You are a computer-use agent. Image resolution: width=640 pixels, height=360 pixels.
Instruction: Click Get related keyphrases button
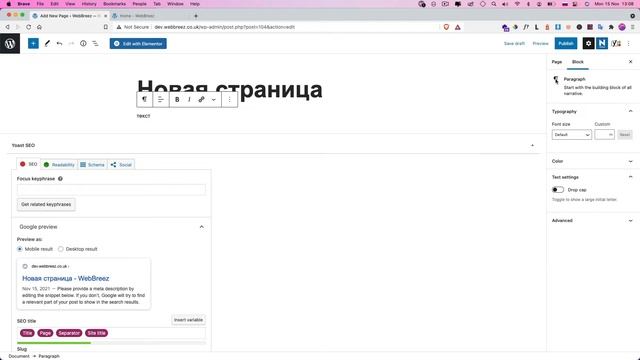pyautogui.click(x=46, y=204)
